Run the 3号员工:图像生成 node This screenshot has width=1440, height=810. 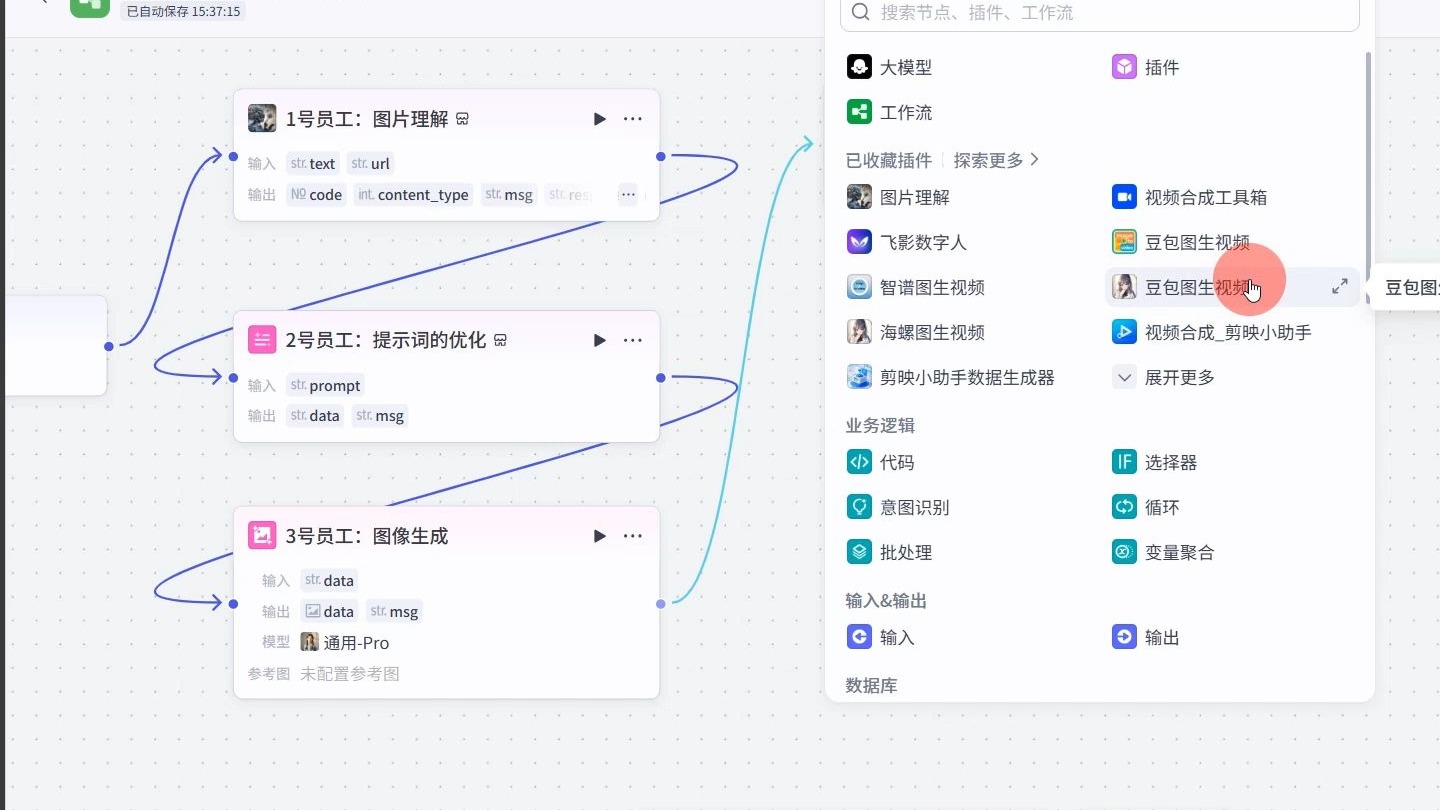(x=600, y=536)
